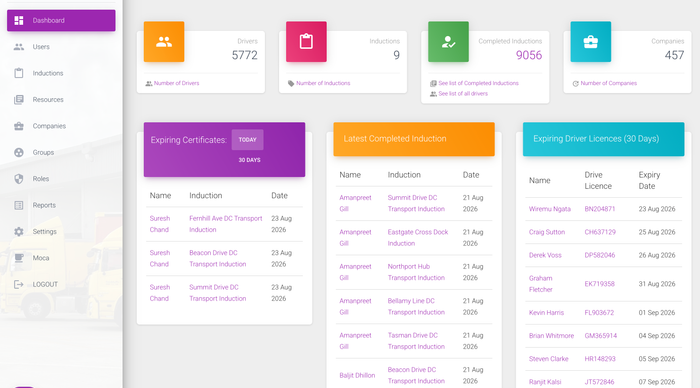Click the Roles shield icon in sidebar
The height and width of the screenshot is (388, 700).
pyautogui.click(x=19, y=179)
